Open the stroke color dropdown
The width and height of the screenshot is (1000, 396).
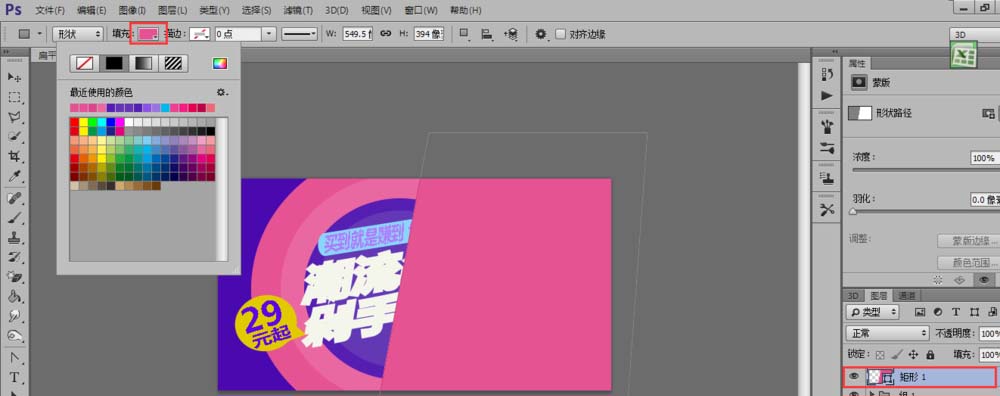(x=201, y=34)
